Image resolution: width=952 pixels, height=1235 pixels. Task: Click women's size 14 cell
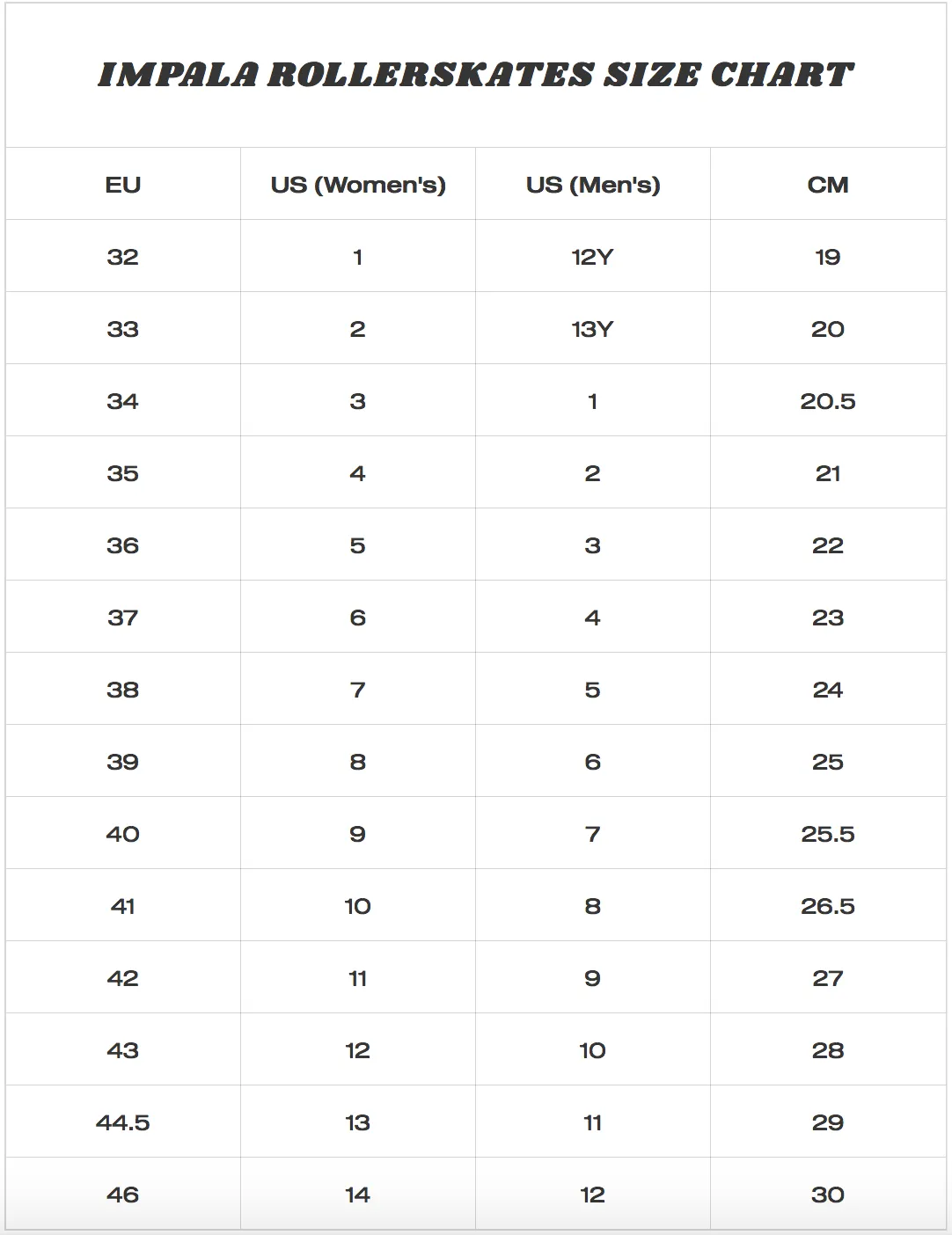(358, 1195)
